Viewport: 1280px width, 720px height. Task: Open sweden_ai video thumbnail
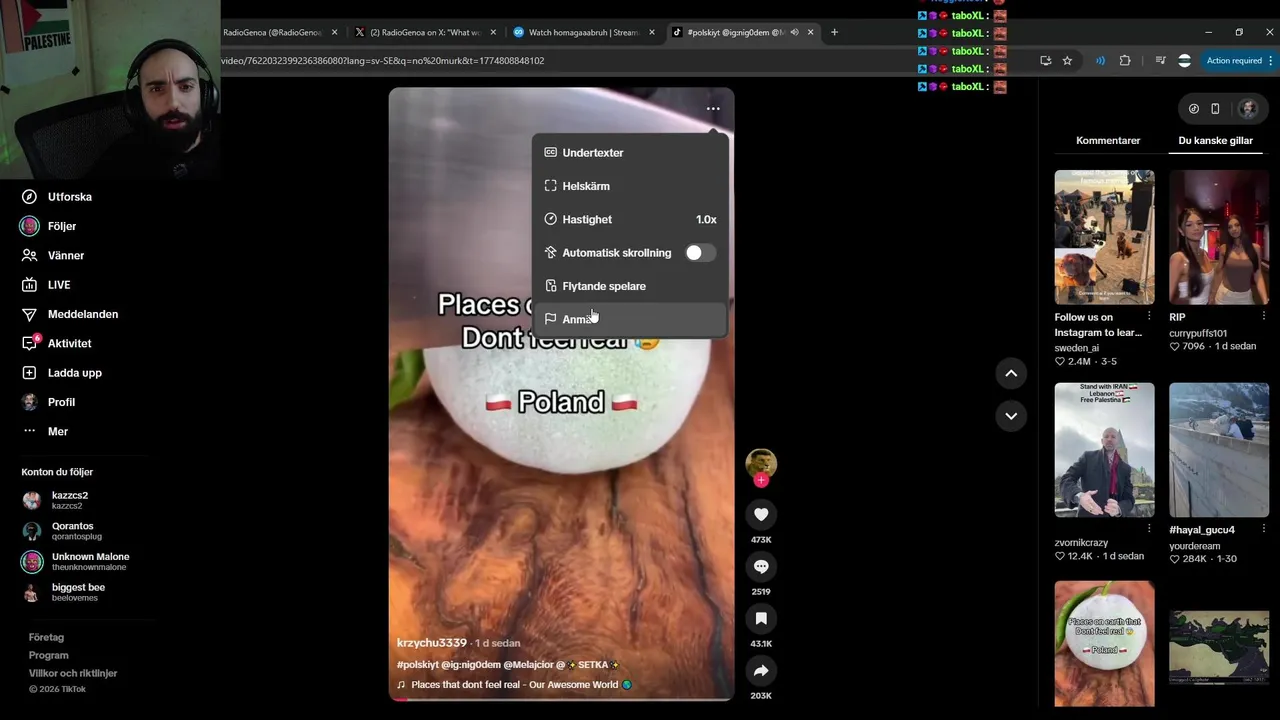(1104, 237)
